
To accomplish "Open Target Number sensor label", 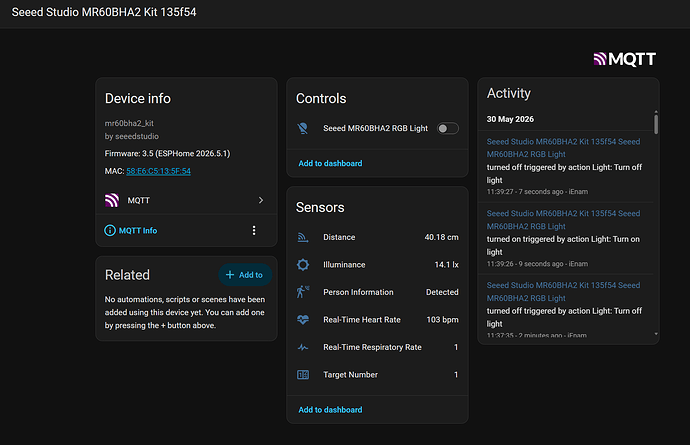I will click(350, 375).
